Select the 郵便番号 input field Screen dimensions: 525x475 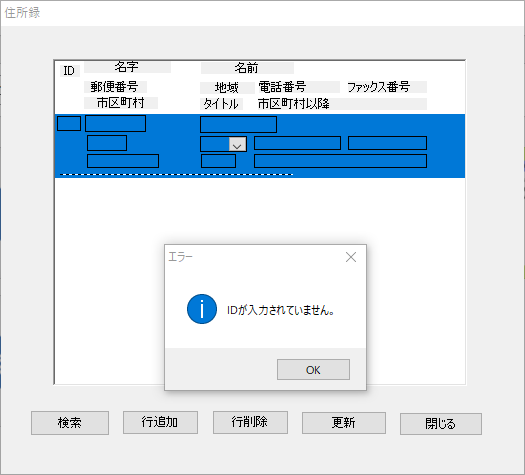coord(107,143)
